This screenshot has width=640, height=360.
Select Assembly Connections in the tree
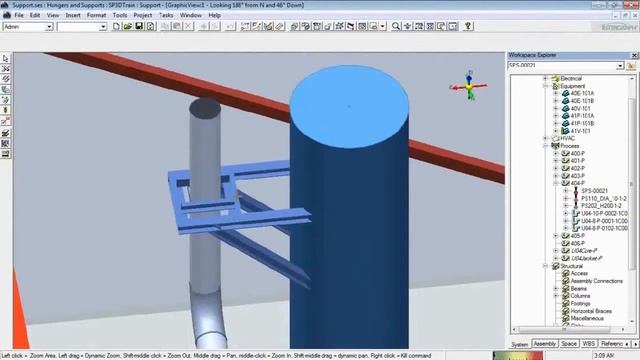click(596, 281)
